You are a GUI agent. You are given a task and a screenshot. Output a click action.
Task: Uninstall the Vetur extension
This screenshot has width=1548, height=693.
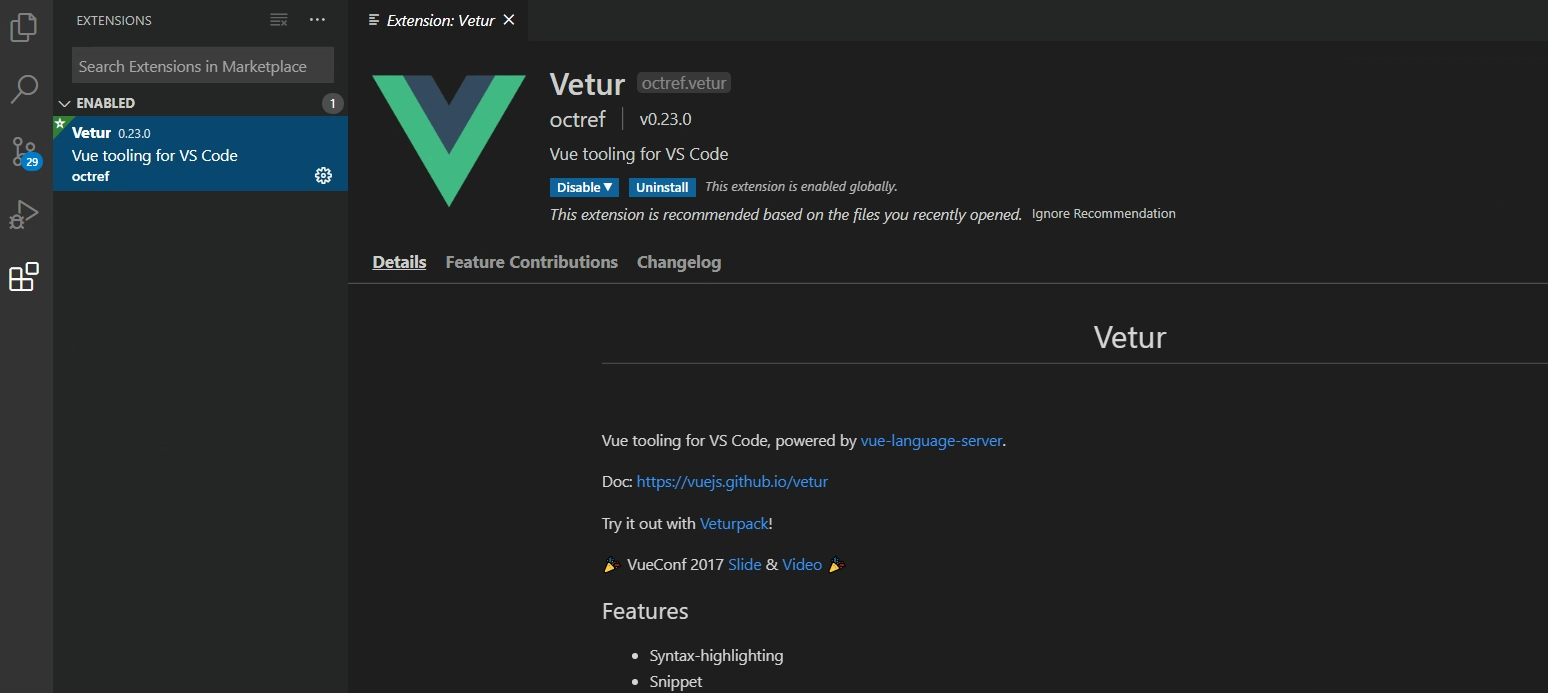coord(662,187)
